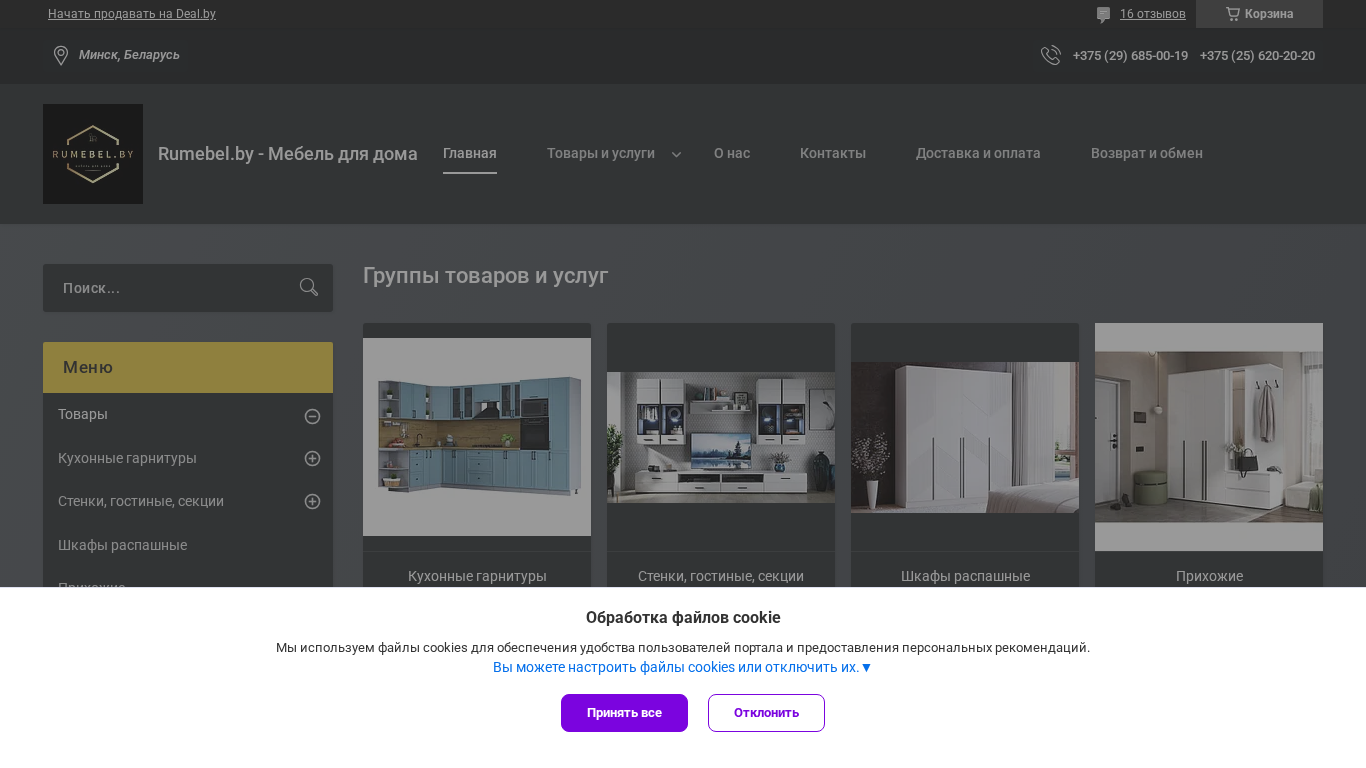Viewport: 1366px width, 768px height.
Task: Click the reviews speech bubble icon
Action: click(x=1103, y=15)
